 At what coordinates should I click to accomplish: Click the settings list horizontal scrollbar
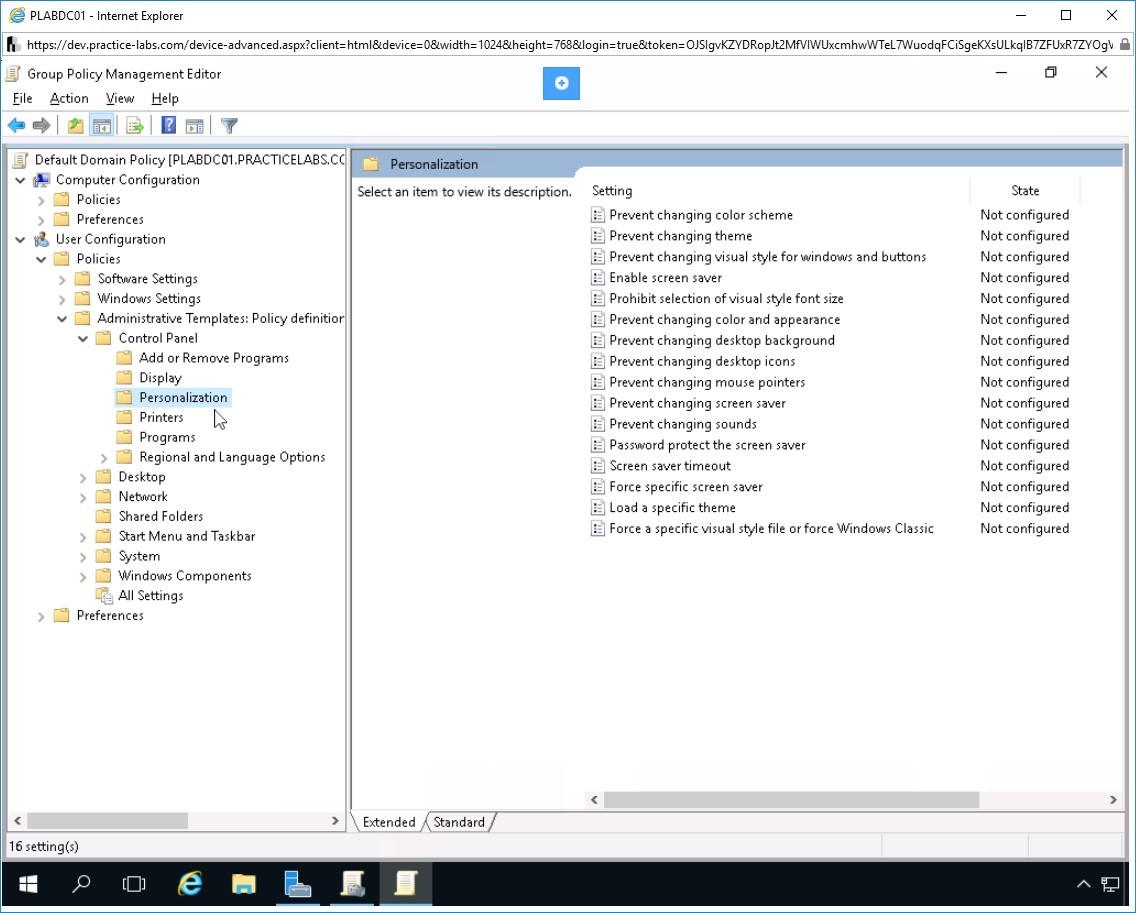[x=791, y=800]
